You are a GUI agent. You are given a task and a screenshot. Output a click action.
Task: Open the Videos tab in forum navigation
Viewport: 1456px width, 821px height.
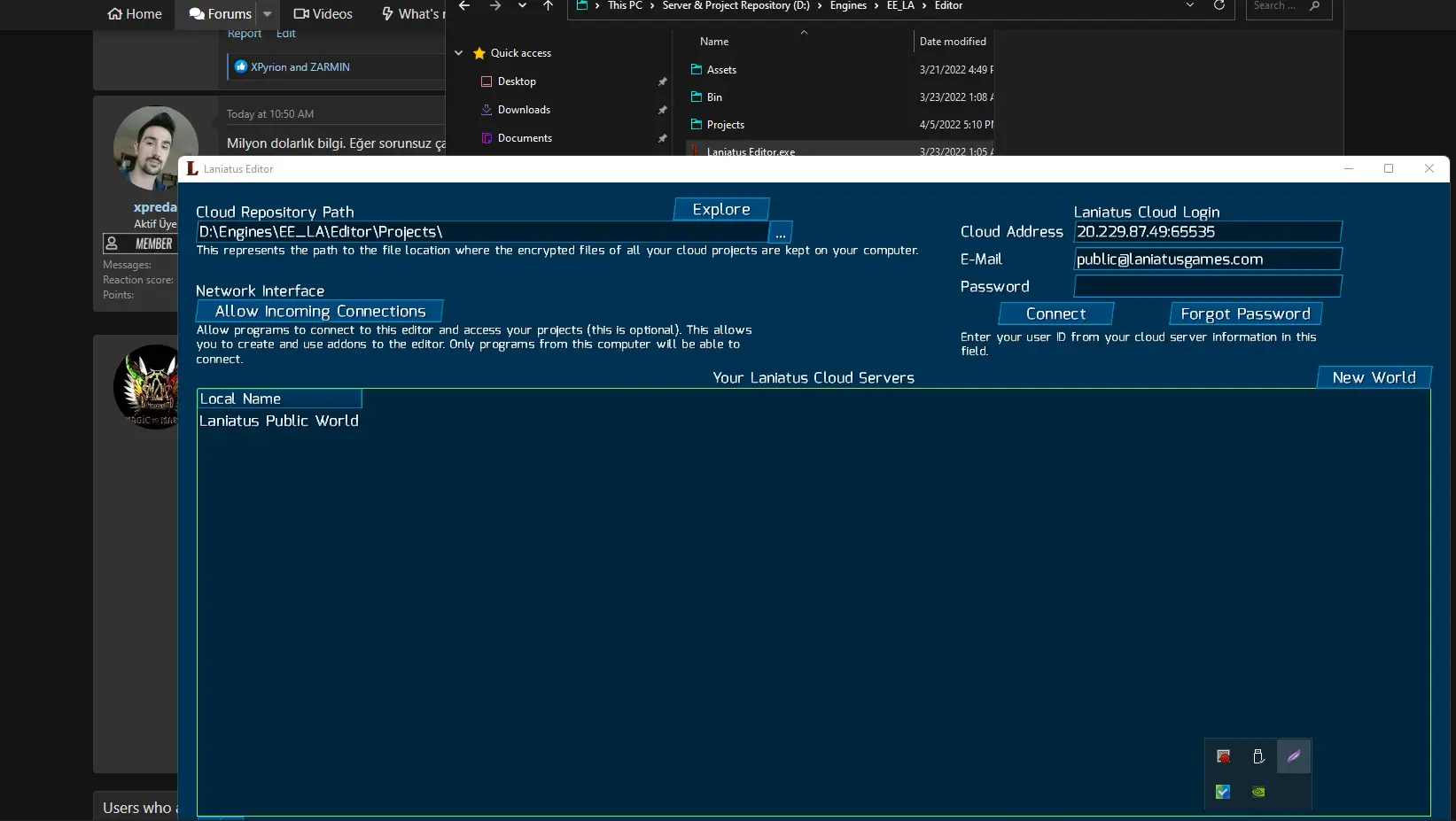pos(323,14)
